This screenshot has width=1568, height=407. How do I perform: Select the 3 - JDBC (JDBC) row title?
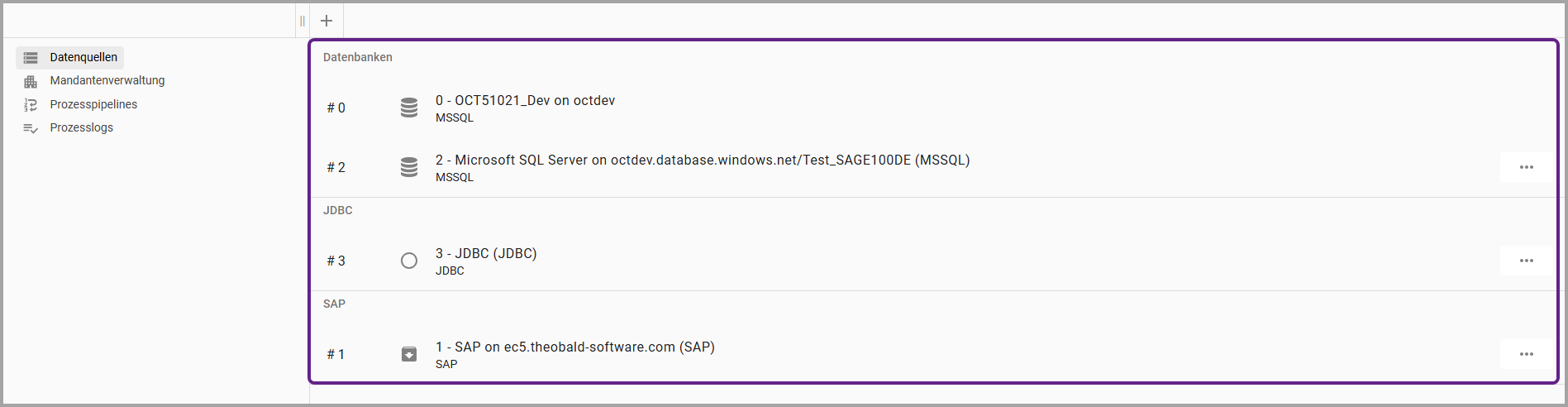coord(486,253)
